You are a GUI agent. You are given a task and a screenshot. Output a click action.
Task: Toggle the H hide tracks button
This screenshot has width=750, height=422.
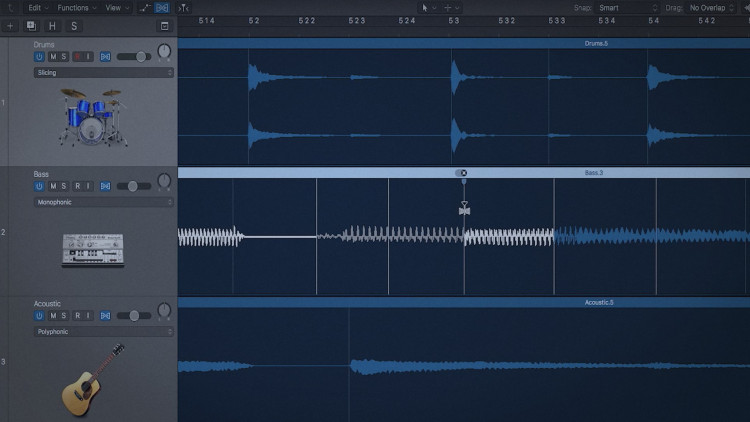pos(52,26)
